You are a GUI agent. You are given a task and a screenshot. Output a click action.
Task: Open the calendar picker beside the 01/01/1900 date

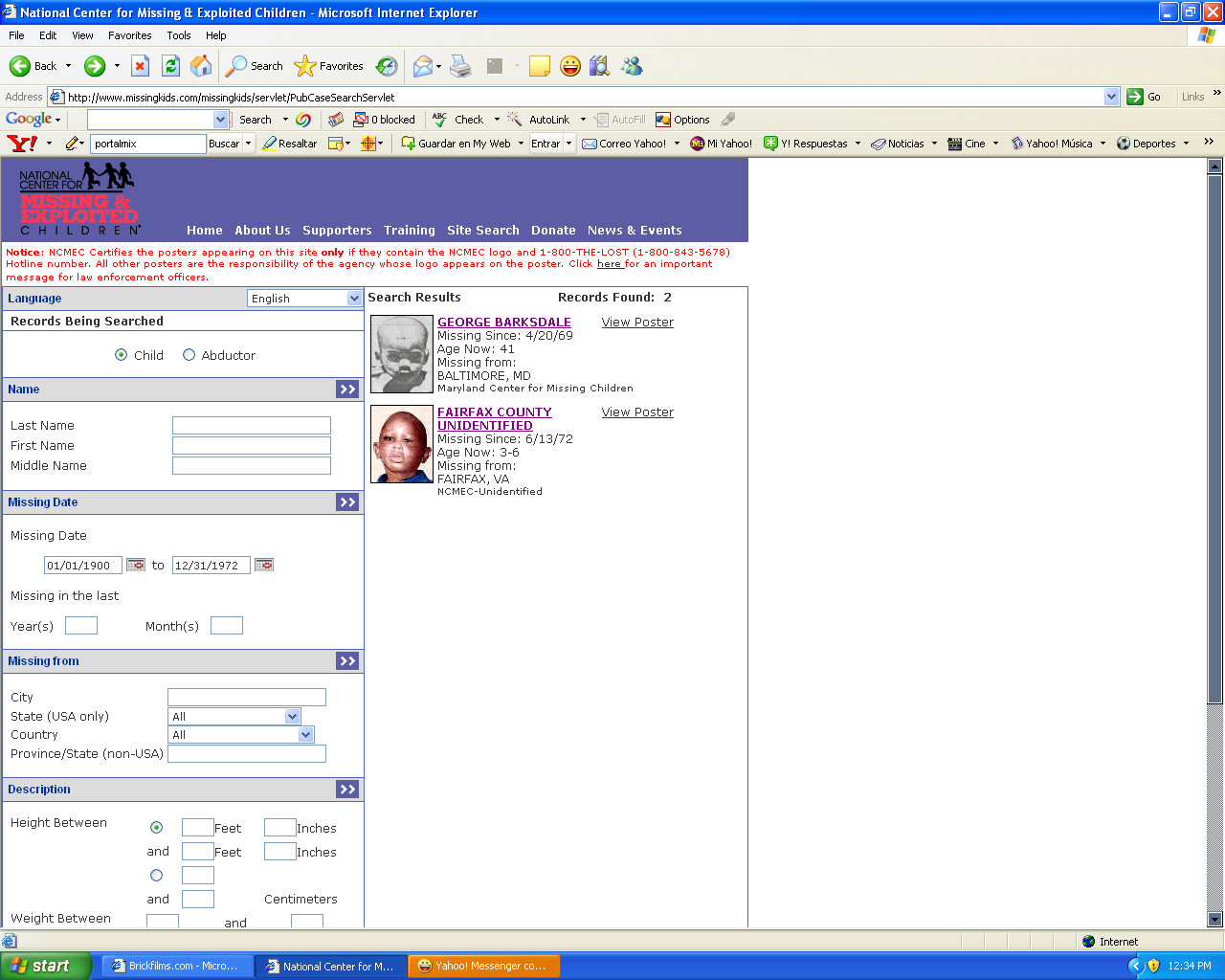(x=136, y=565)
